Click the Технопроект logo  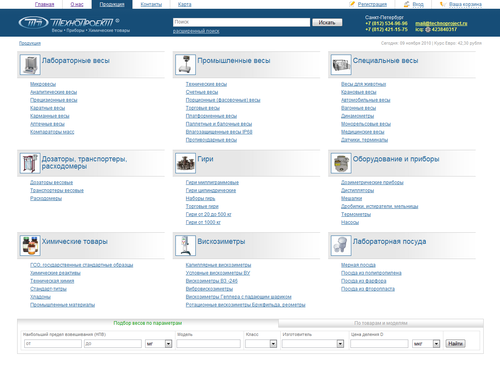click(x=69, y=23)
